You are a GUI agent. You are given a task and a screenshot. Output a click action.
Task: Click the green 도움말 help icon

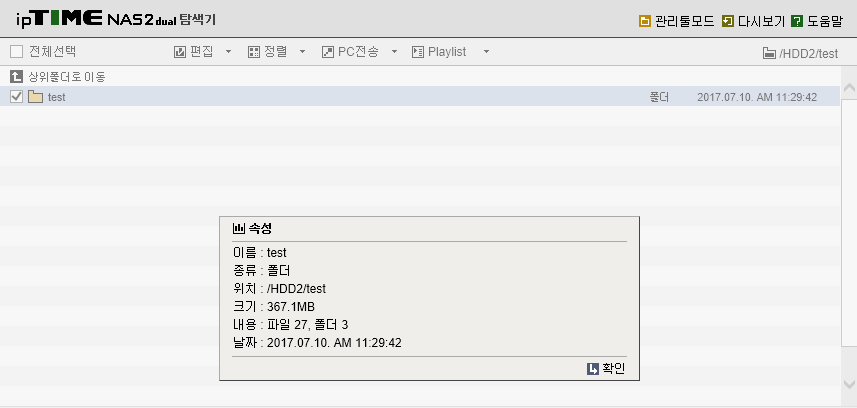(797, 21)
